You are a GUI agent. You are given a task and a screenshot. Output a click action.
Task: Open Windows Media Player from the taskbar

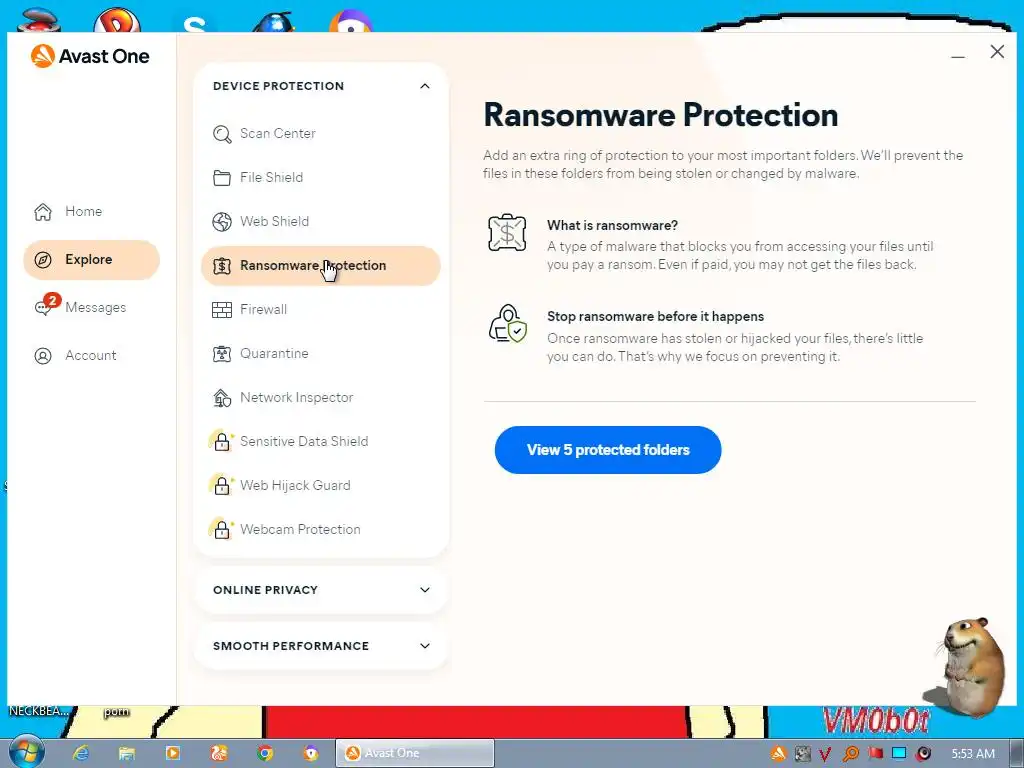click(172, 753)
